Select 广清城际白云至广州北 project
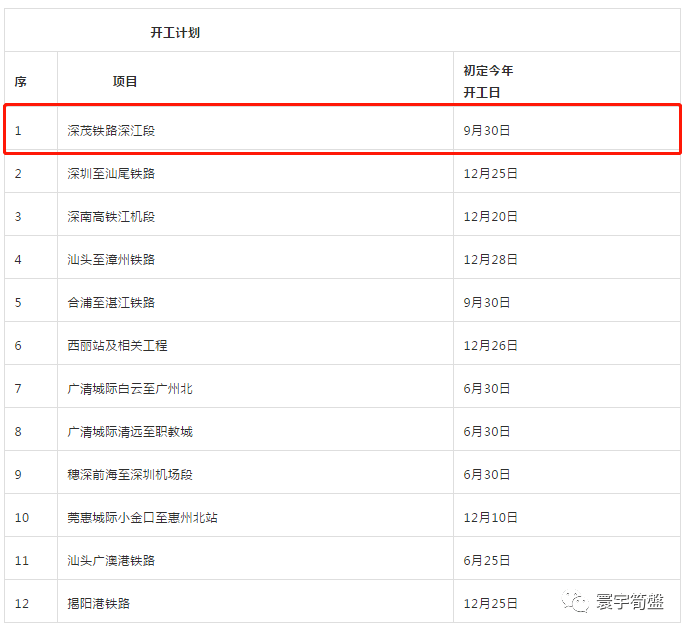The image size is (685, 632). pyautogui.click(x=130, y=389)
